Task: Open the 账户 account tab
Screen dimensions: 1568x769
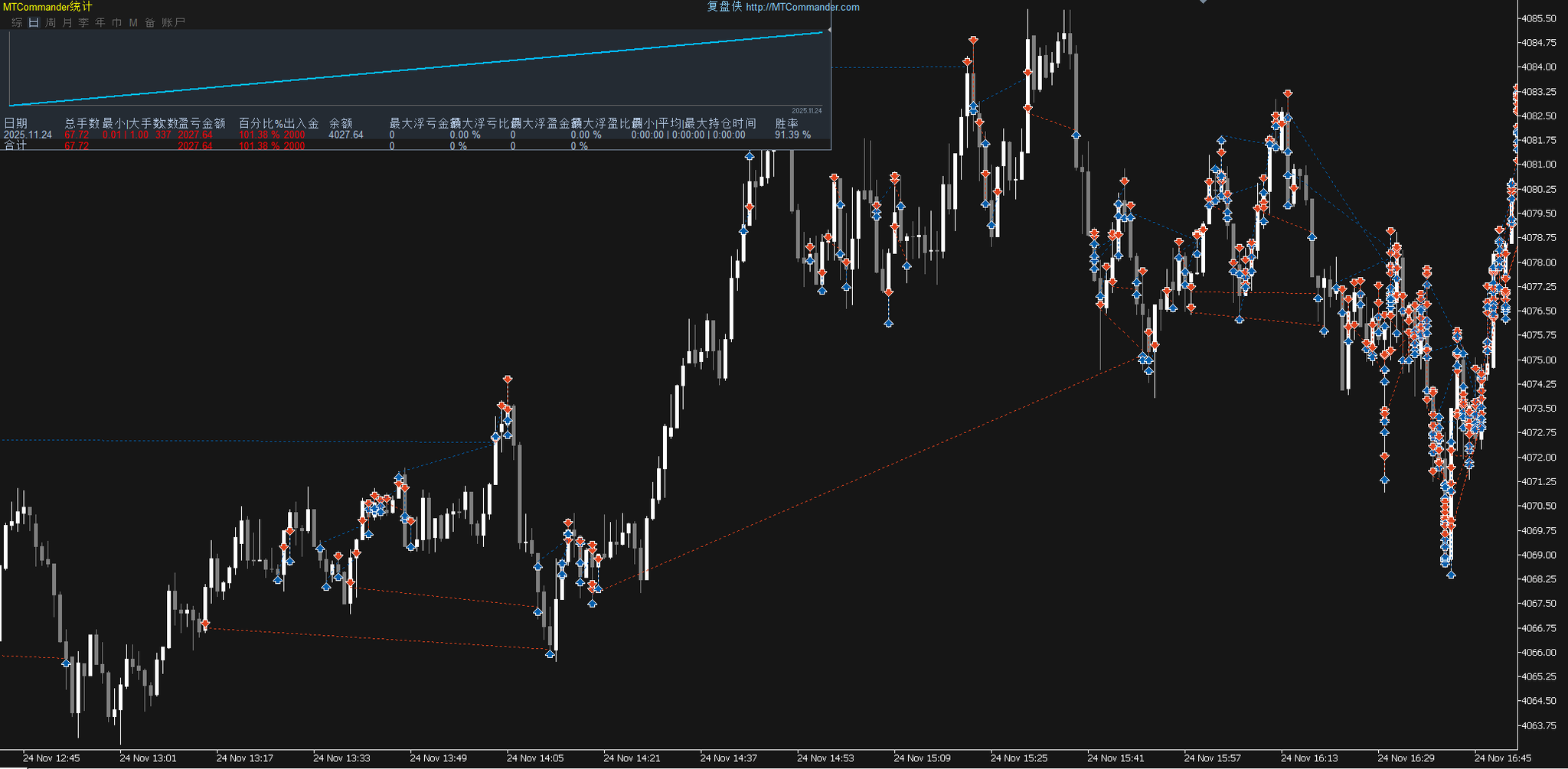Action: tap(174, 23)
